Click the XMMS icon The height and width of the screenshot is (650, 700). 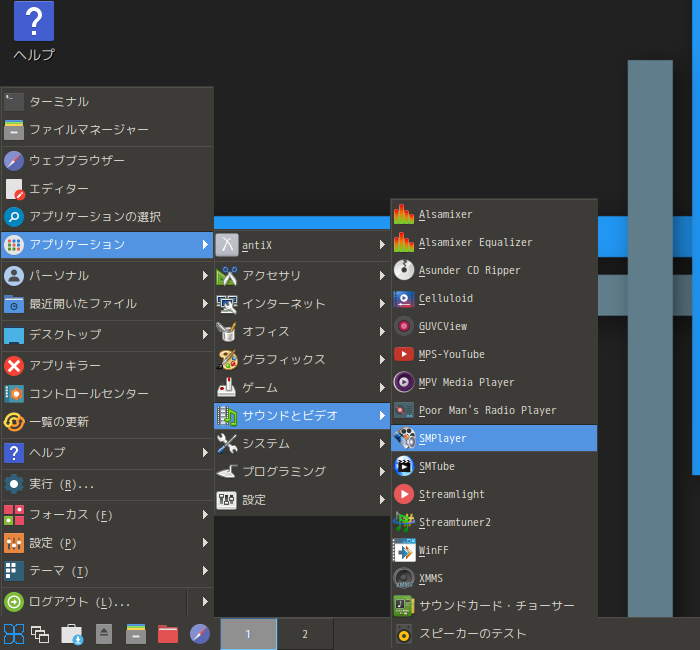(404, 578)
